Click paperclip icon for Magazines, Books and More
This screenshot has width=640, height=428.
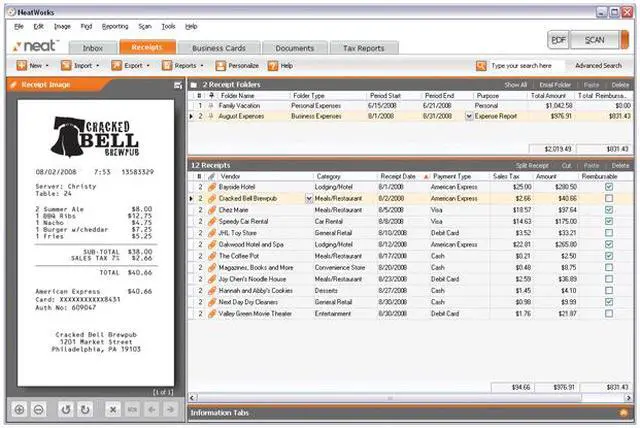(x=212, y=268)
